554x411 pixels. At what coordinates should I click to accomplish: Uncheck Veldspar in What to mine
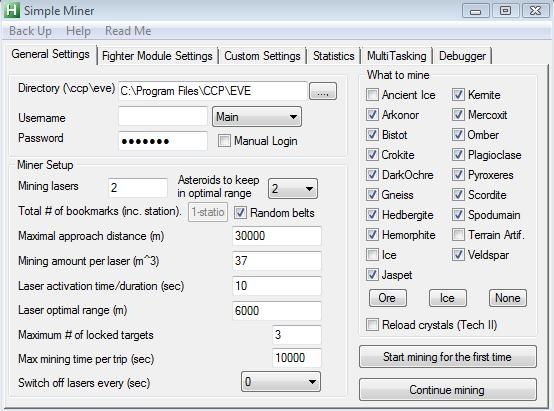point(458,255)
